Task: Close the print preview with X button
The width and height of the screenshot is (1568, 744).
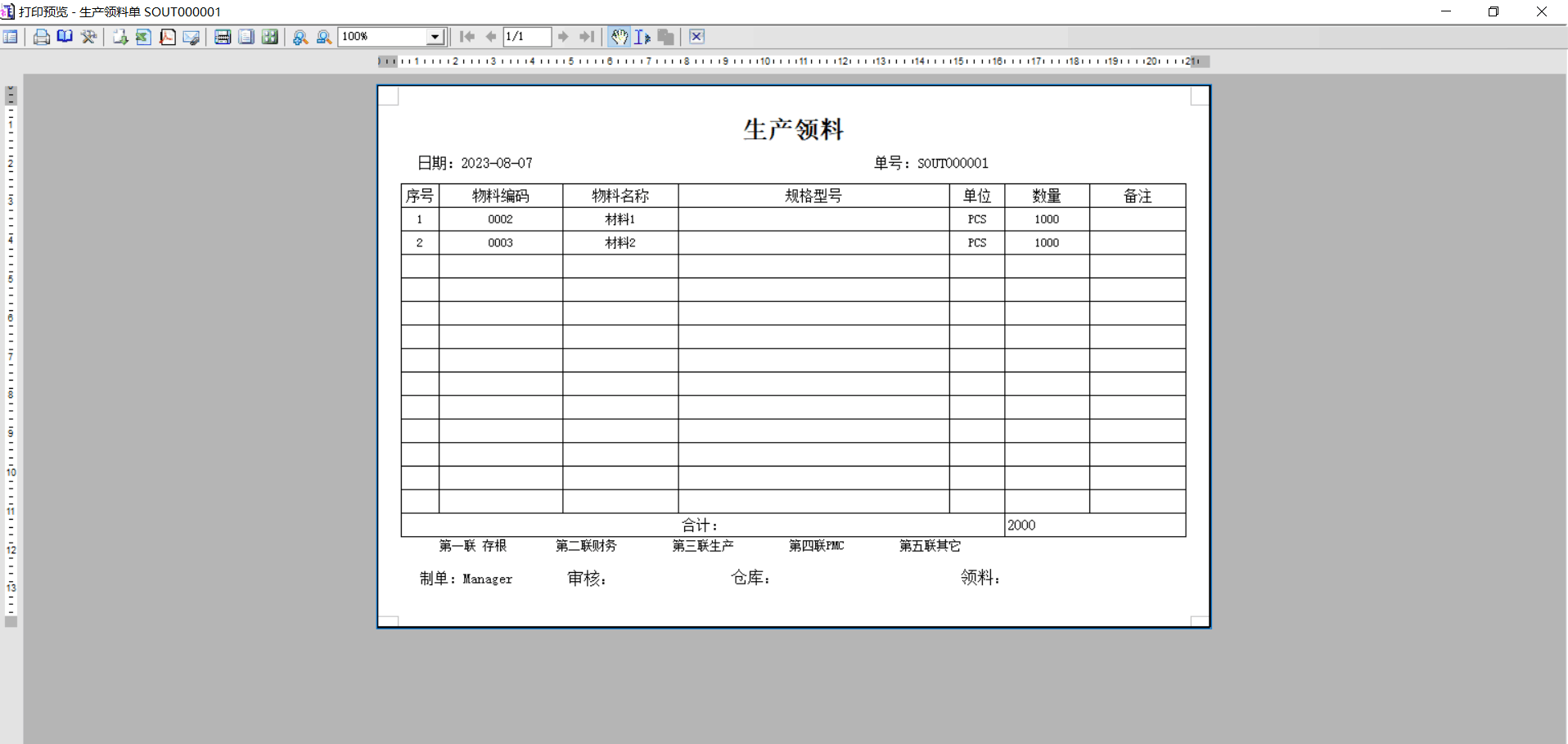Action: [x=696, y=37]
